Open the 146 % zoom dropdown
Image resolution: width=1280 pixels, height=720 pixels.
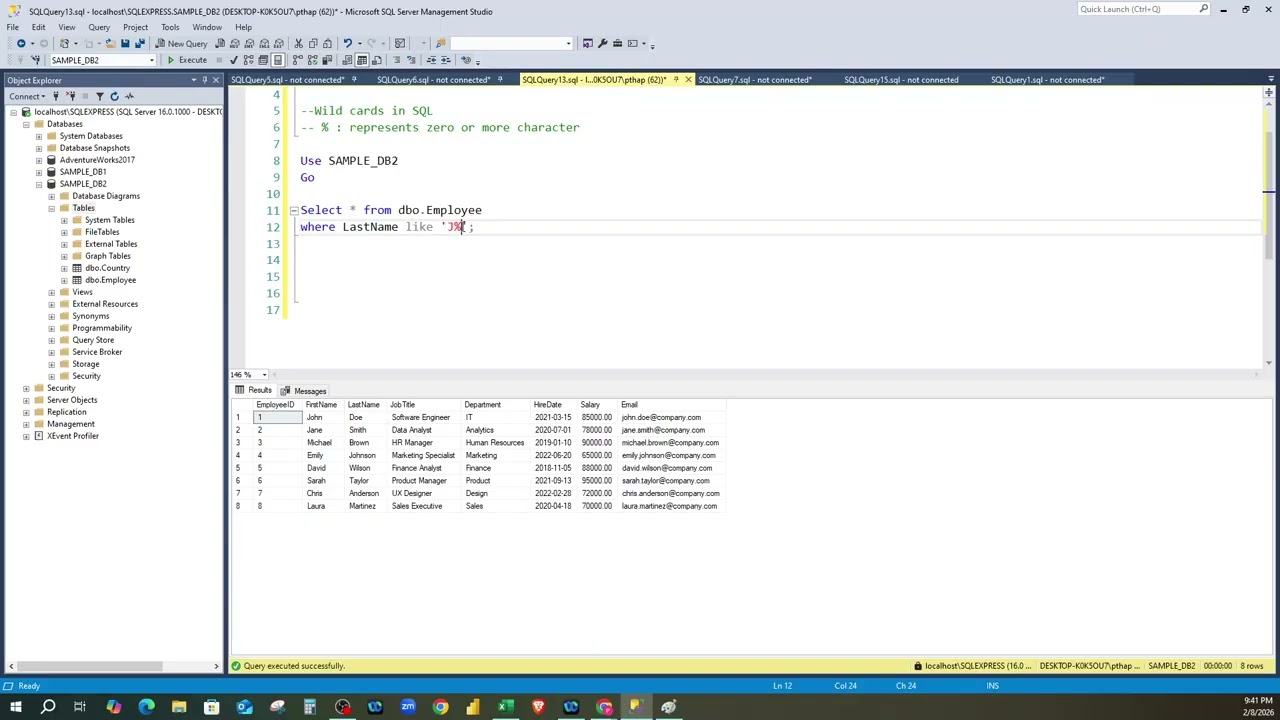pos(264,375)
